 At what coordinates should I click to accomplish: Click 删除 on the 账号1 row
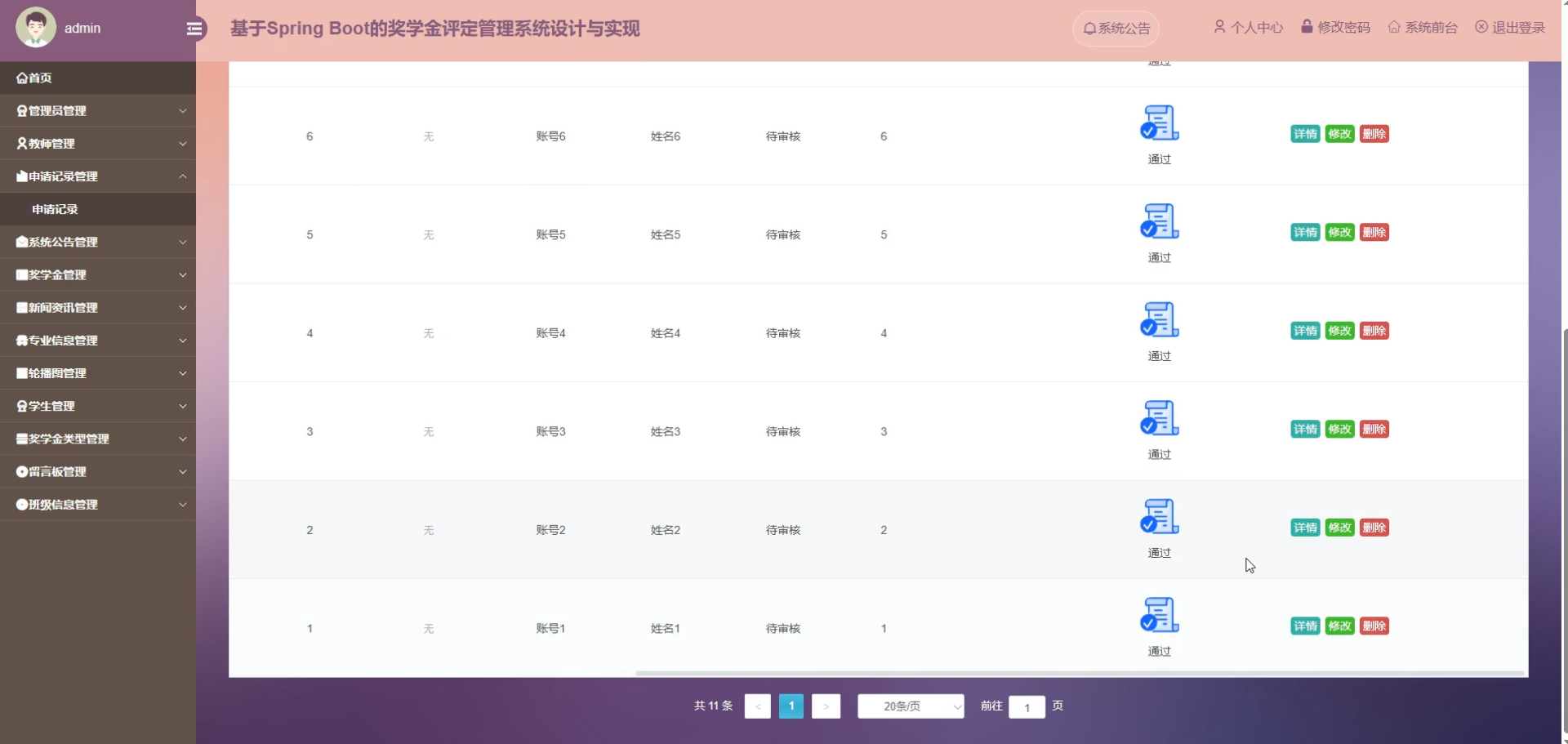pyautogui.click(x=1374, y=625)
